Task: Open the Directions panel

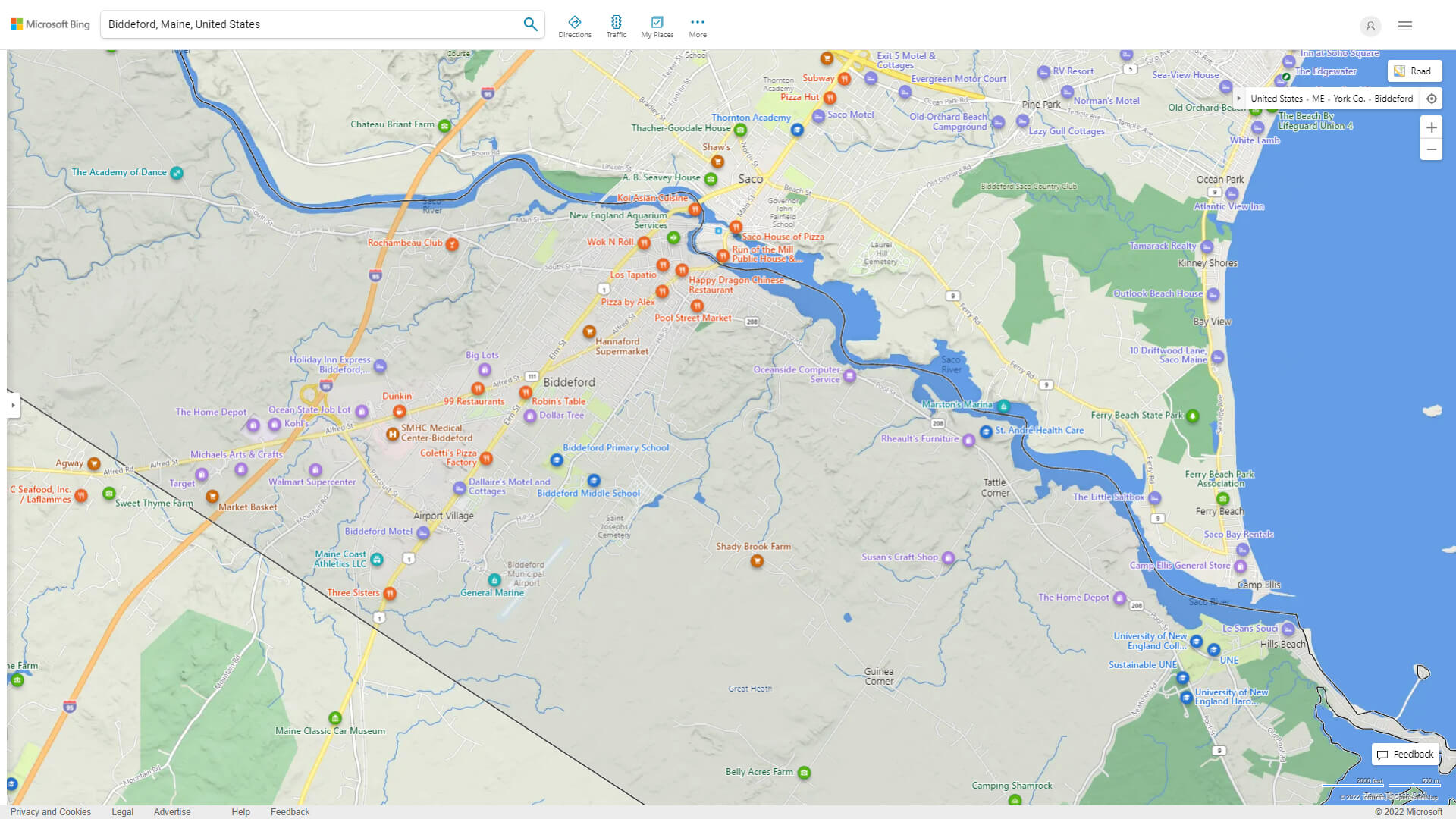Action: [575, 25]
